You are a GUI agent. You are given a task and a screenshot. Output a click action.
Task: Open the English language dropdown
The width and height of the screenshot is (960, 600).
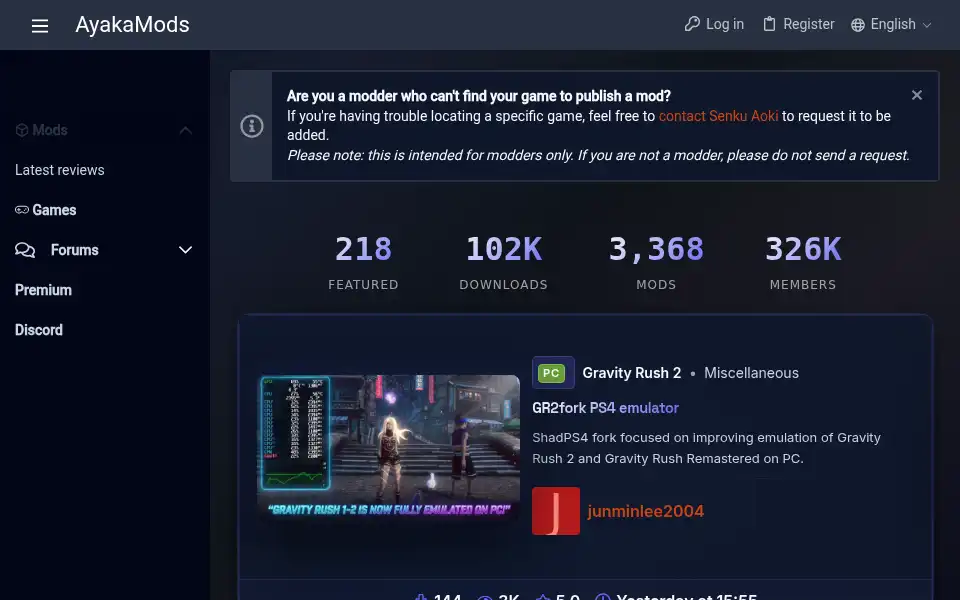coord(891,24)
